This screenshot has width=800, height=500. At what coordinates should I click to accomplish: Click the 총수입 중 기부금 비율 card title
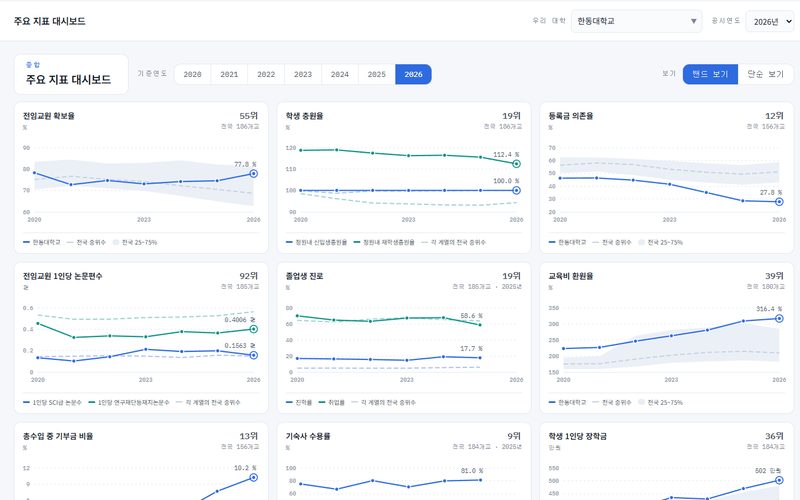click(58, 436)
